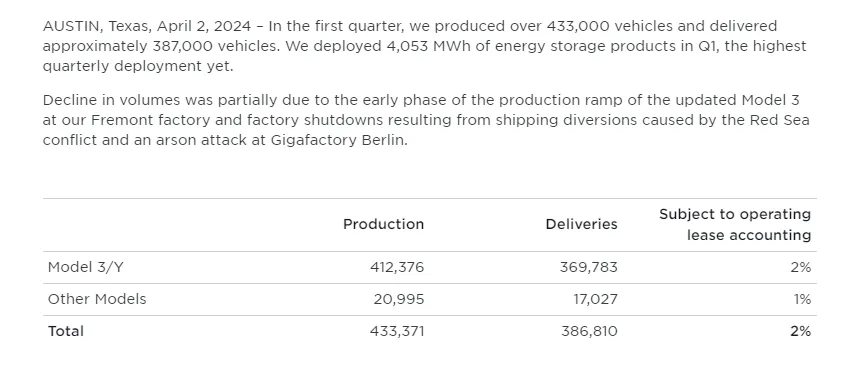Image resolution: width=849 pixels, height=369 pixels.
Task: Click the Deliveries column header
Action: click(x=582, y=224)
